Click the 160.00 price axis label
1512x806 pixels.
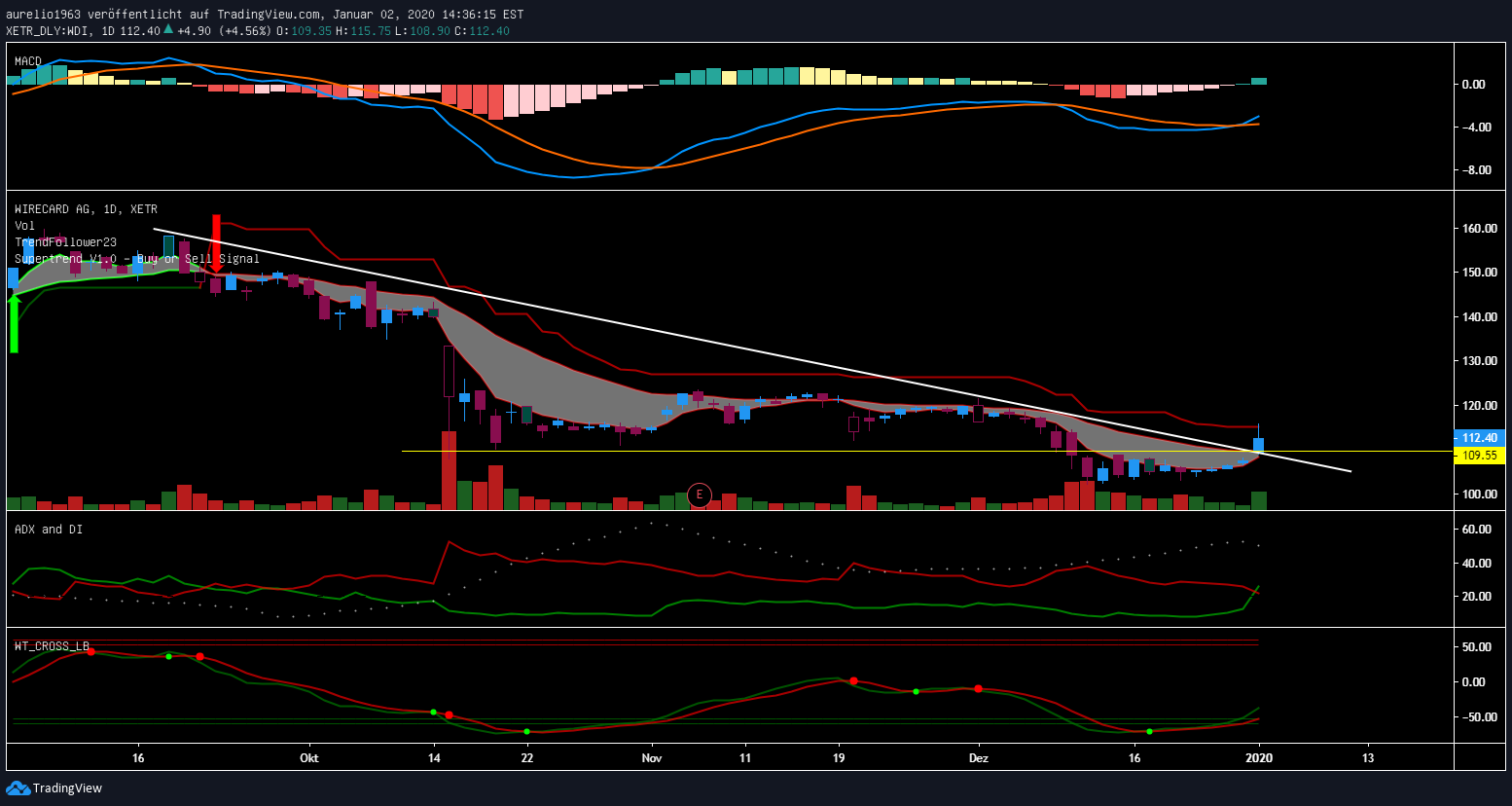1480,229
